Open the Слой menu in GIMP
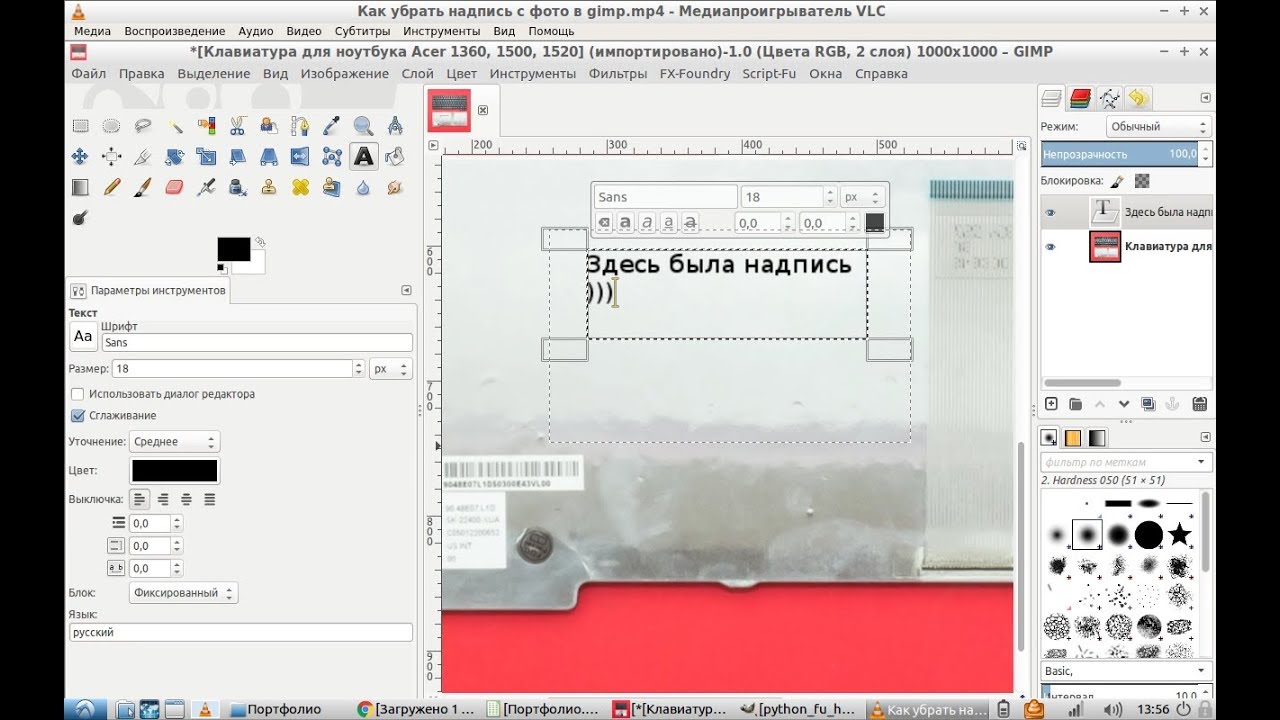Image resolution: width=1280 pixels, height=720 pixels. point(417,73)
